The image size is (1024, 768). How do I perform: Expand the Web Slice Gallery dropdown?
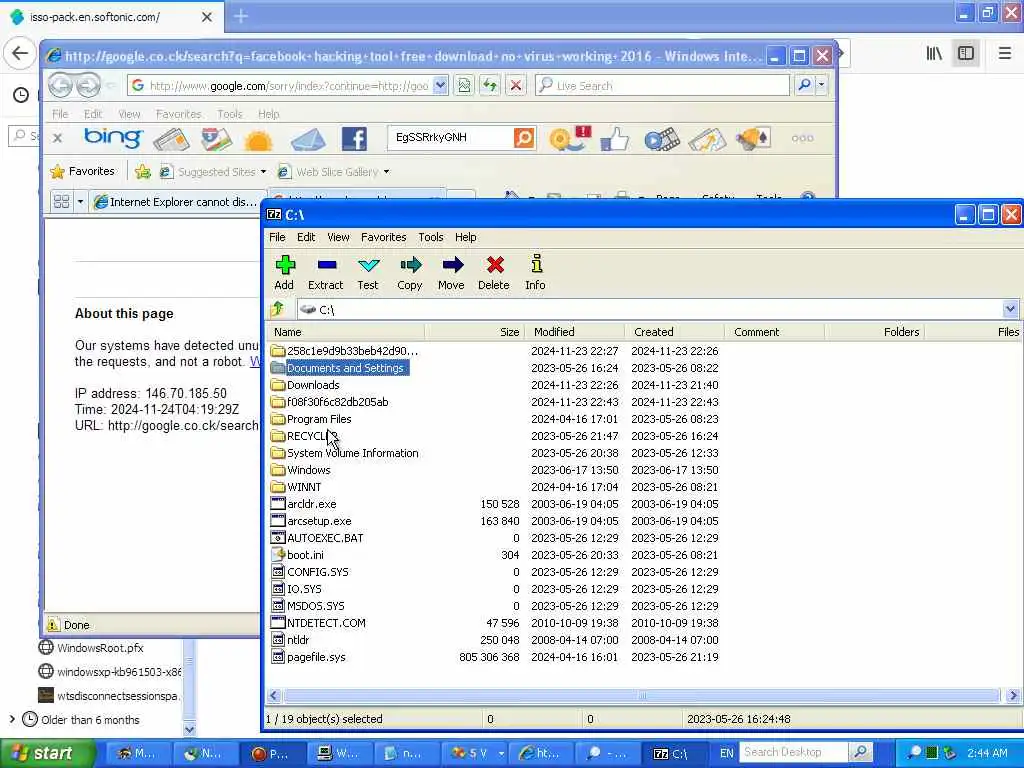pyautogui.click(x=387, y=172)
